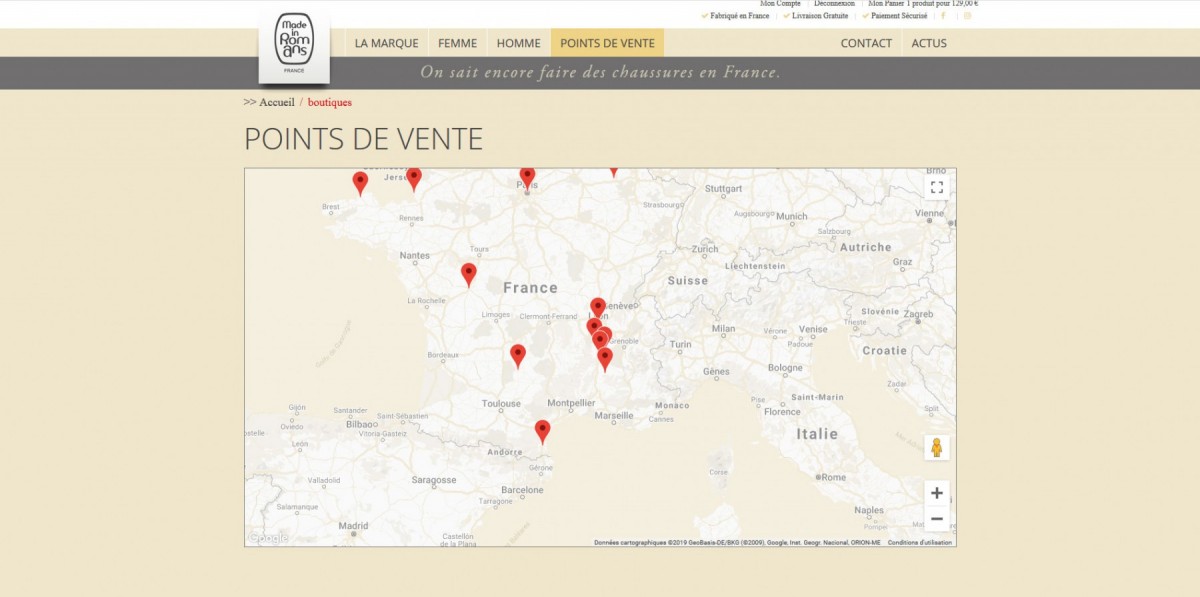
Task: Click the 'Livraison Gratuite' text
Action: 820,16
